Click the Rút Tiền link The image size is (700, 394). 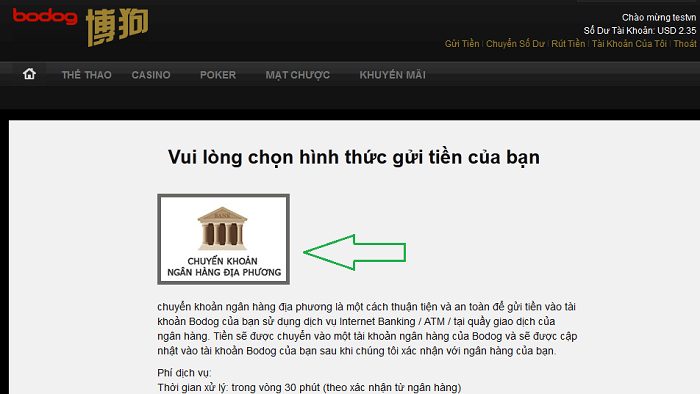(568, 44)
